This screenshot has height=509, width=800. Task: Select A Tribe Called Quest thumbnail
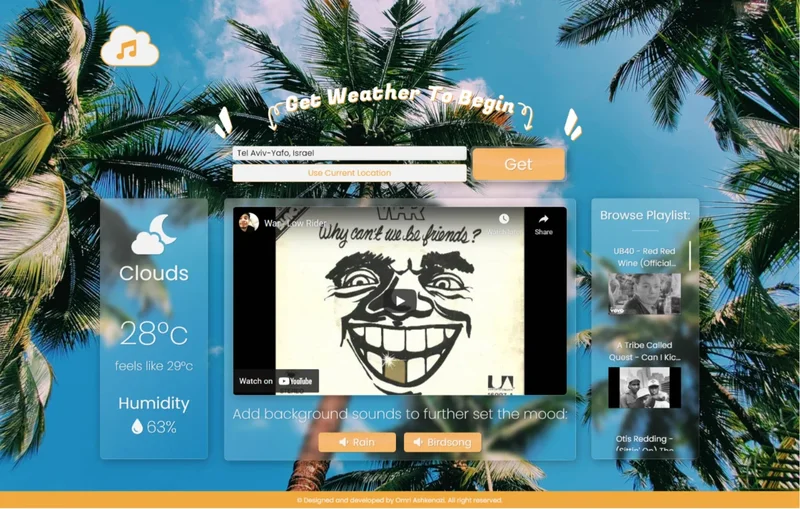(644, 388)
